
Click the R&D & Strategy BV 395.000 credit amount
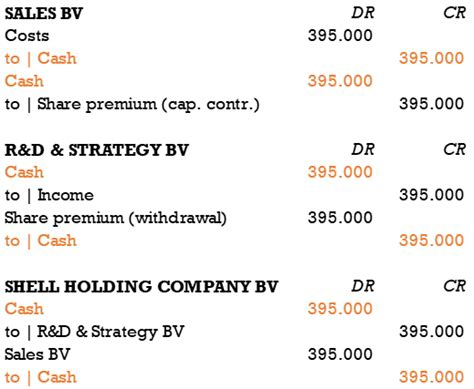coord(431,332)
